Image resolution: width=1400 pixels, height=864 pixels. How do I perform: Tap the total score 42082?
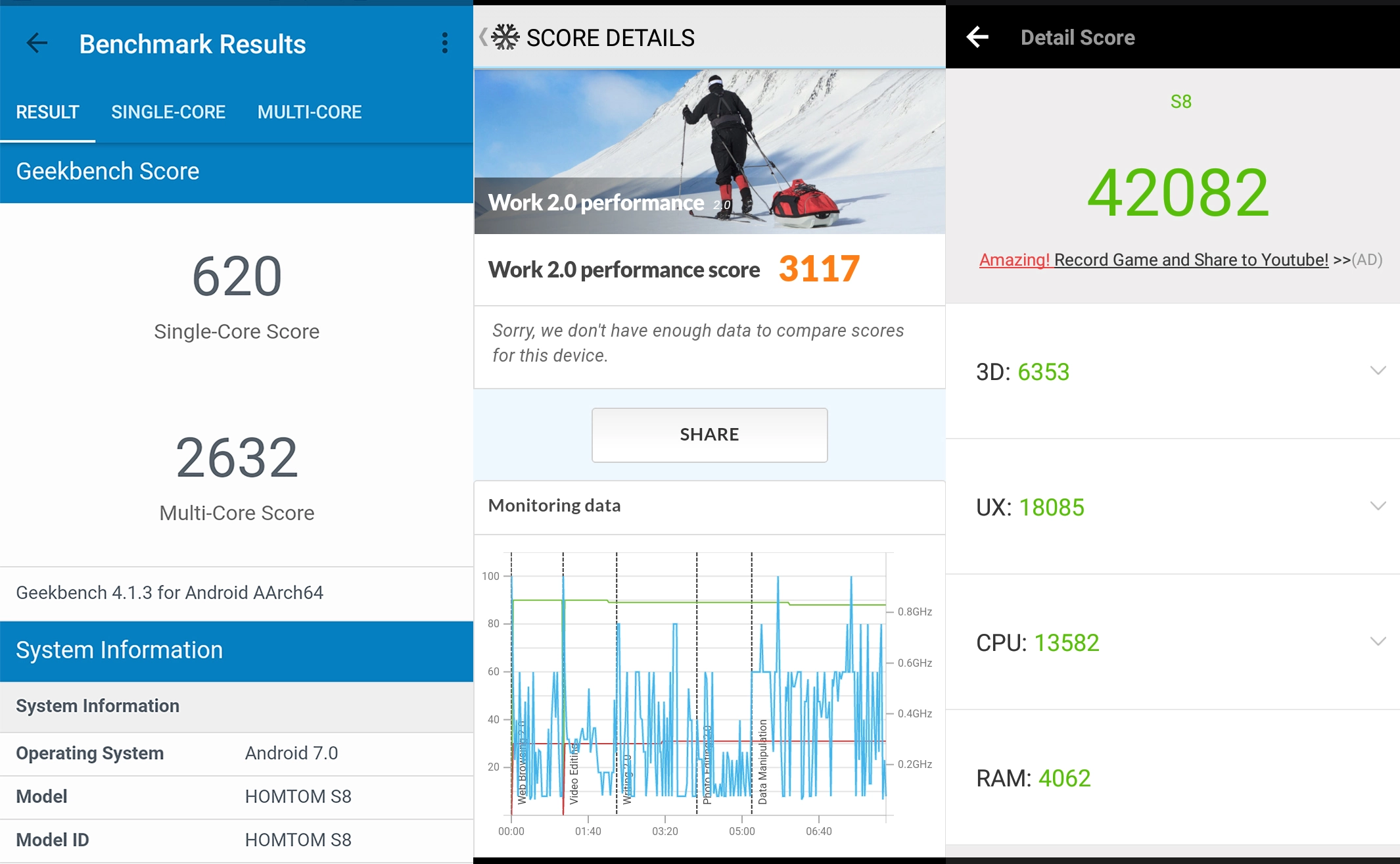tap(1178, 193)
